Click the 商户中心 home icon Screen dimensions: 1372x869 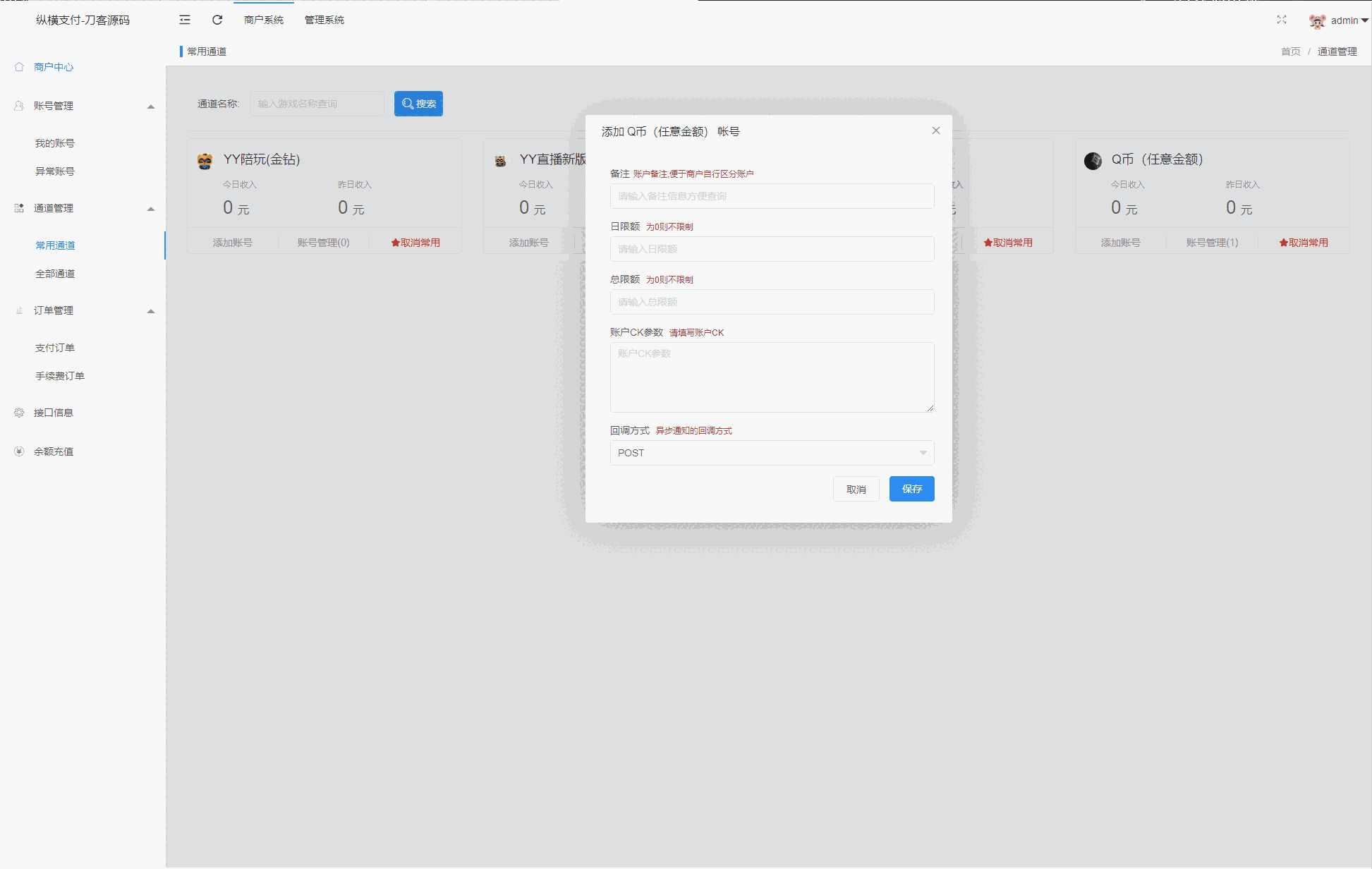[x=19, y=67]
